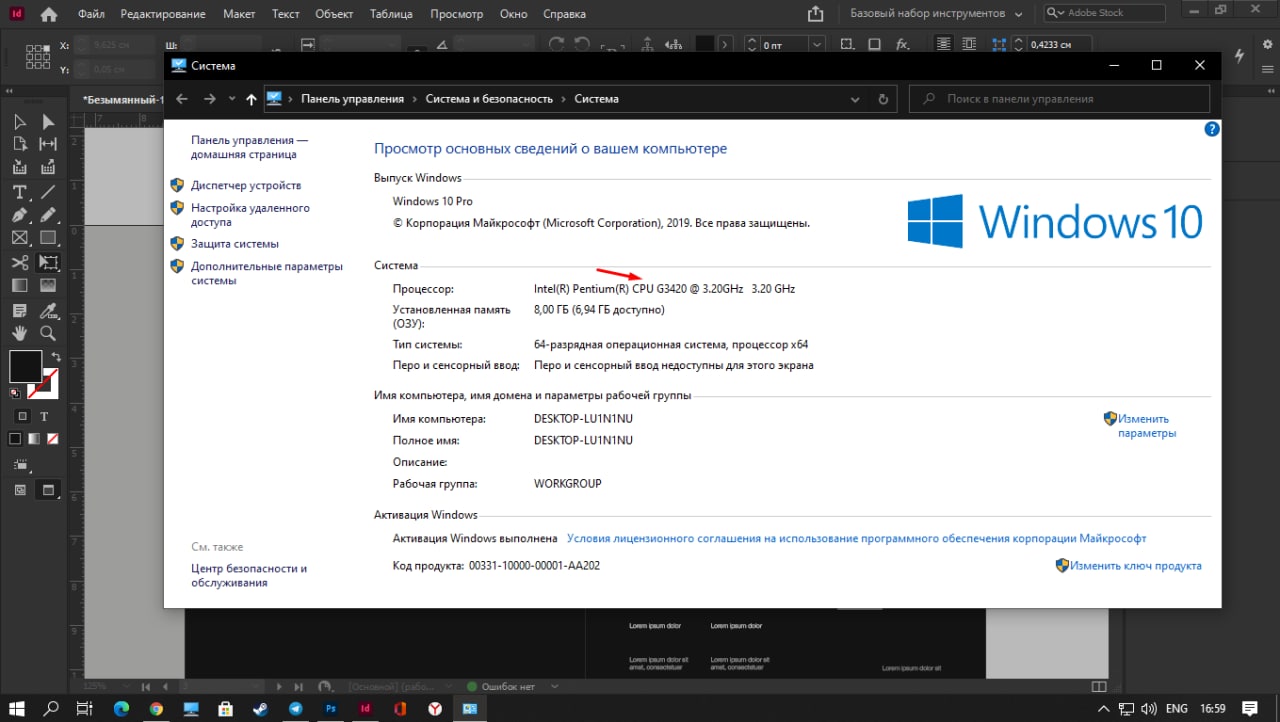Viewport: 1280px width, 722px height.
Task: Swap fill and stroke colors in InDesign
Action: [56, 356]
